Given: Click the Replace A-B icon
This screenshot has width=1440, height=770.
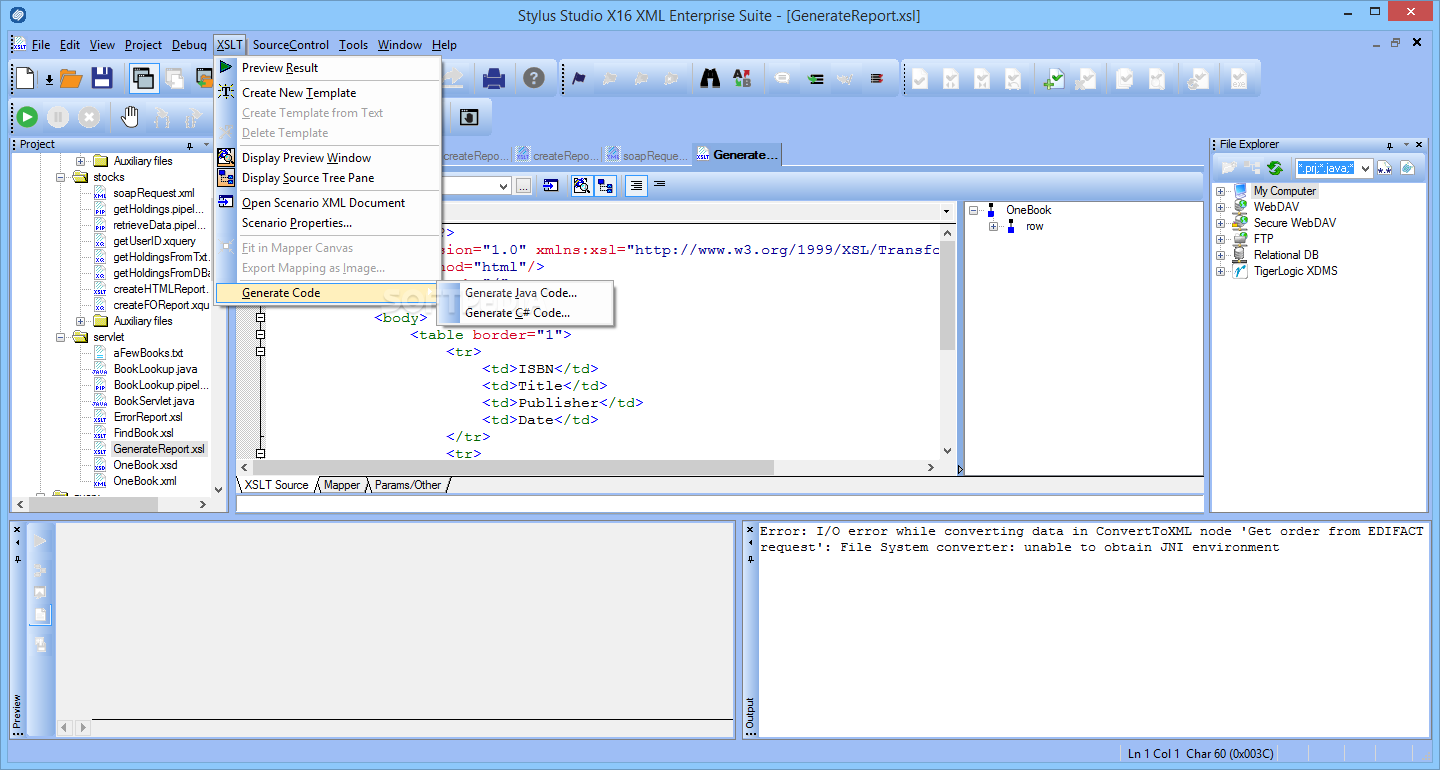Looking at the screenshot, I should click(741, 78).
